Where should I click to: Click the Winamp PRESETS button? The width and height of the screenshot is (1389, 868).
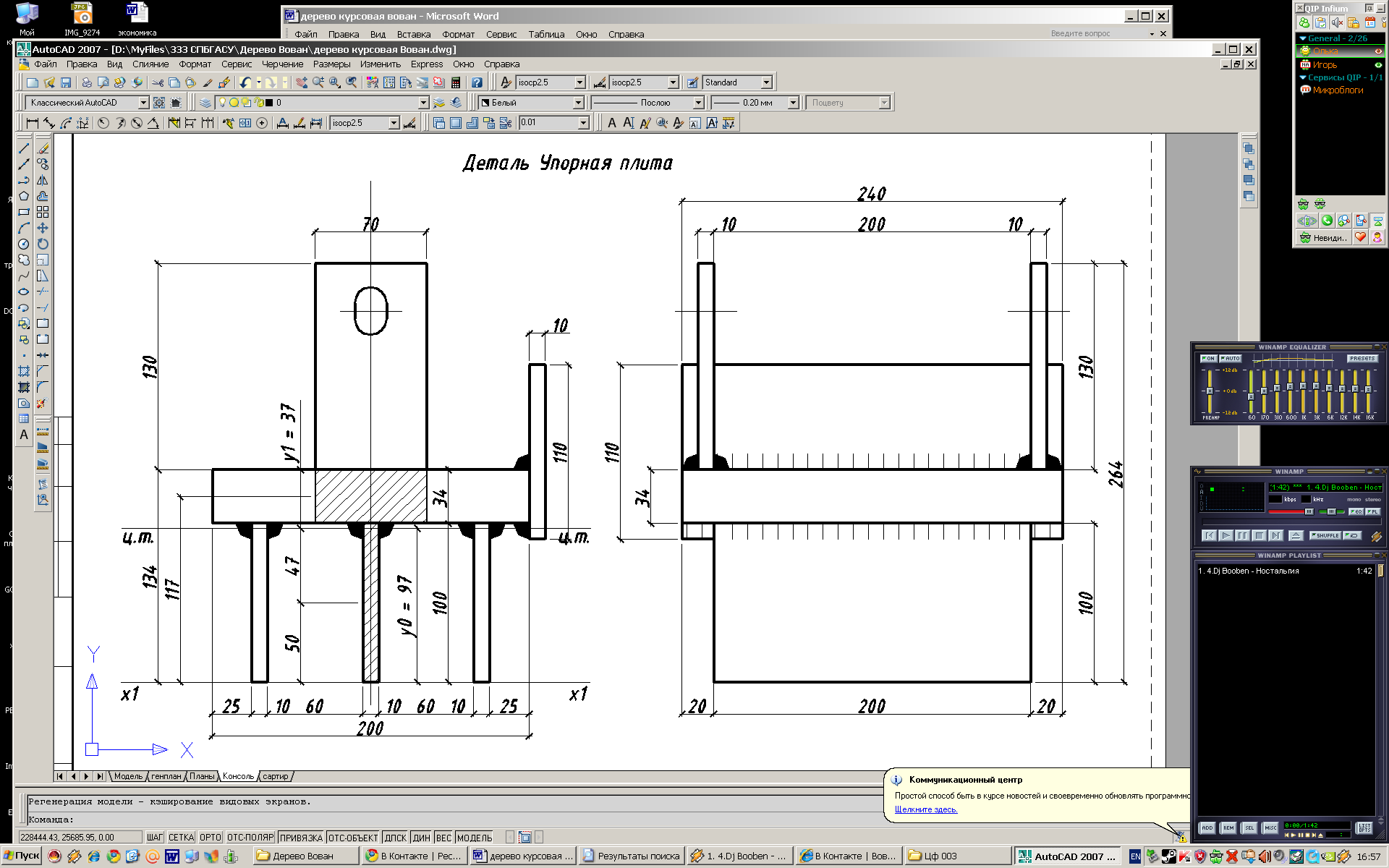[x=1362, y=359]
